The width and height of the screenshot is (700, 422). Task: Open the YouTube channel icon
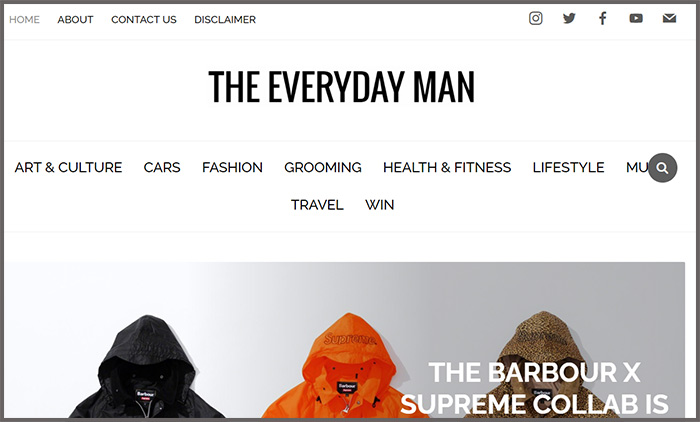tap(636, 18)
